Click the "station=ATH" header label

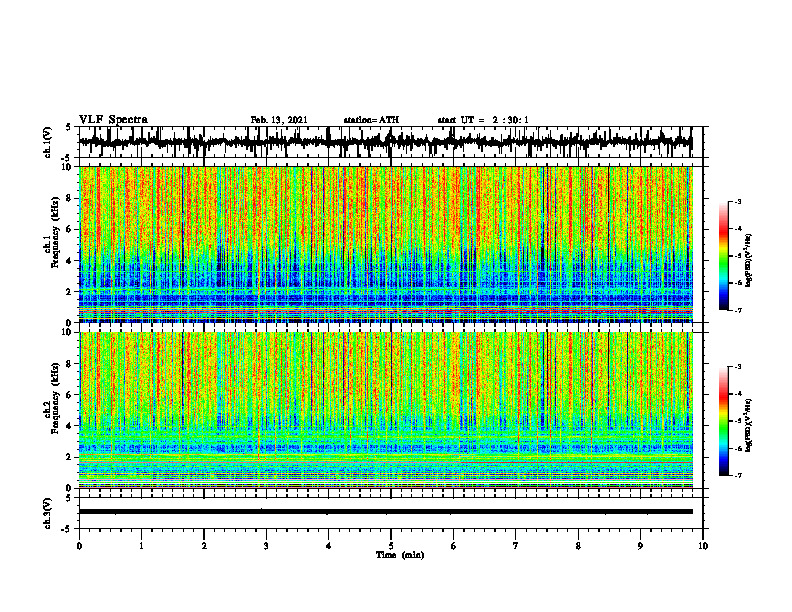pos(371,120)
